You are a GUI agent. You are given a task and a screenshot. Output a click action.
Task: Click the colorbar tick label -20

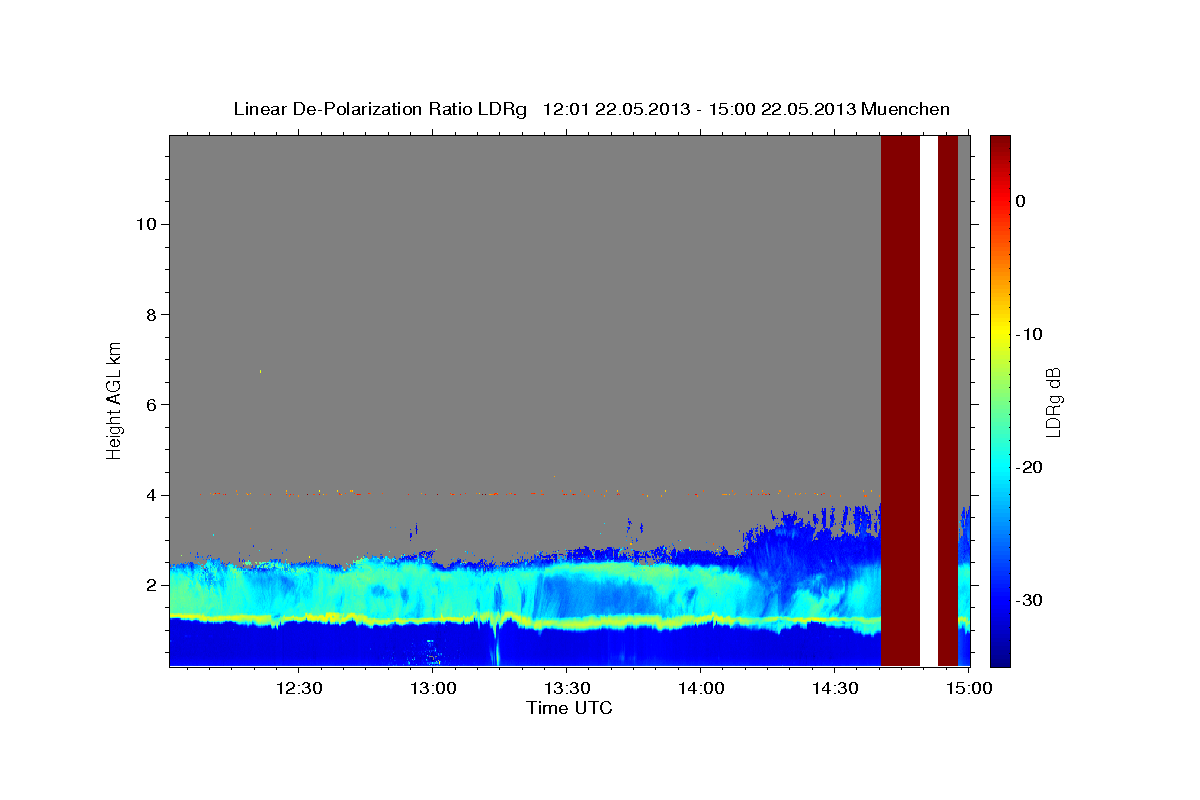pyautogui.click(x=1028, y=467)
